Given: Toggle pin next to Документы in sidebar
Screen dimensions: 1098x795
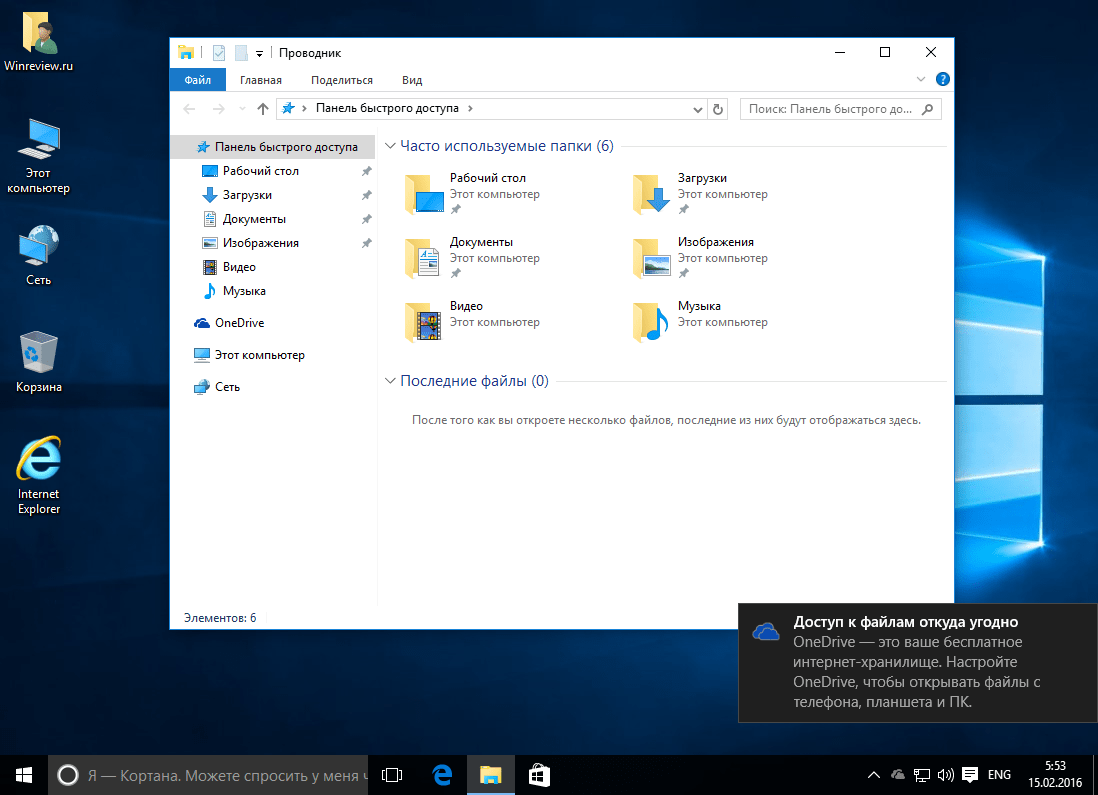Looking at the screenshot, I should point(366,219).
